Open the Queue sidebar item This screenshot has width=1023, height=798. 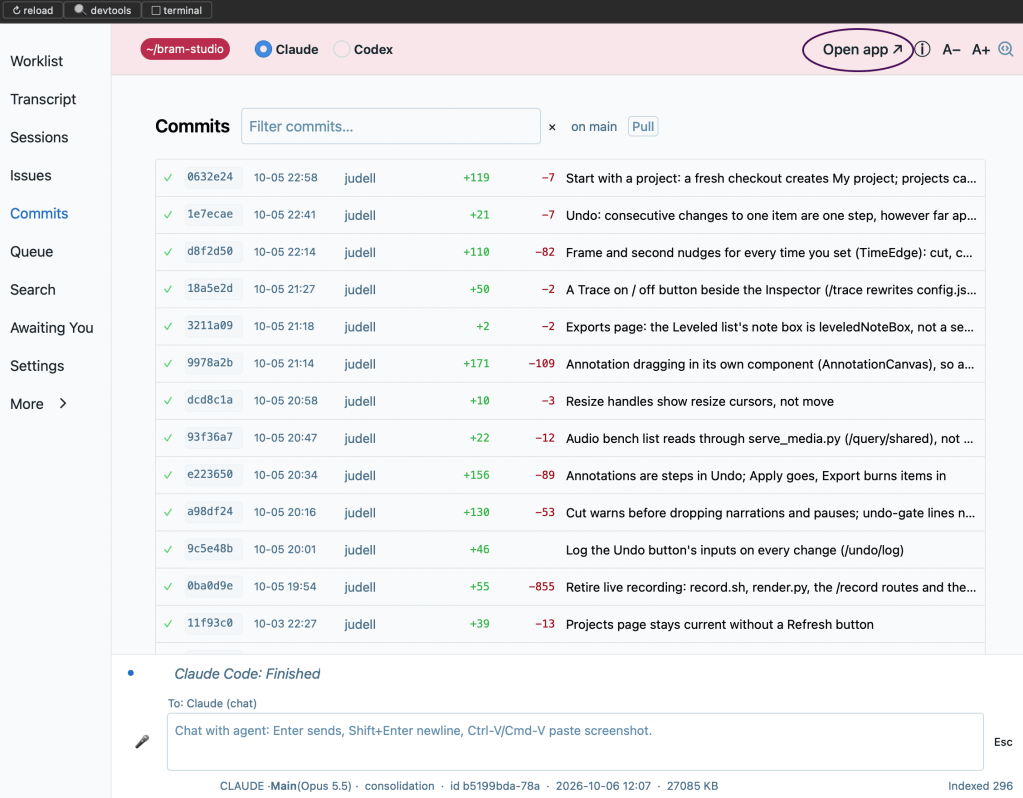click(x=31, y=251)
